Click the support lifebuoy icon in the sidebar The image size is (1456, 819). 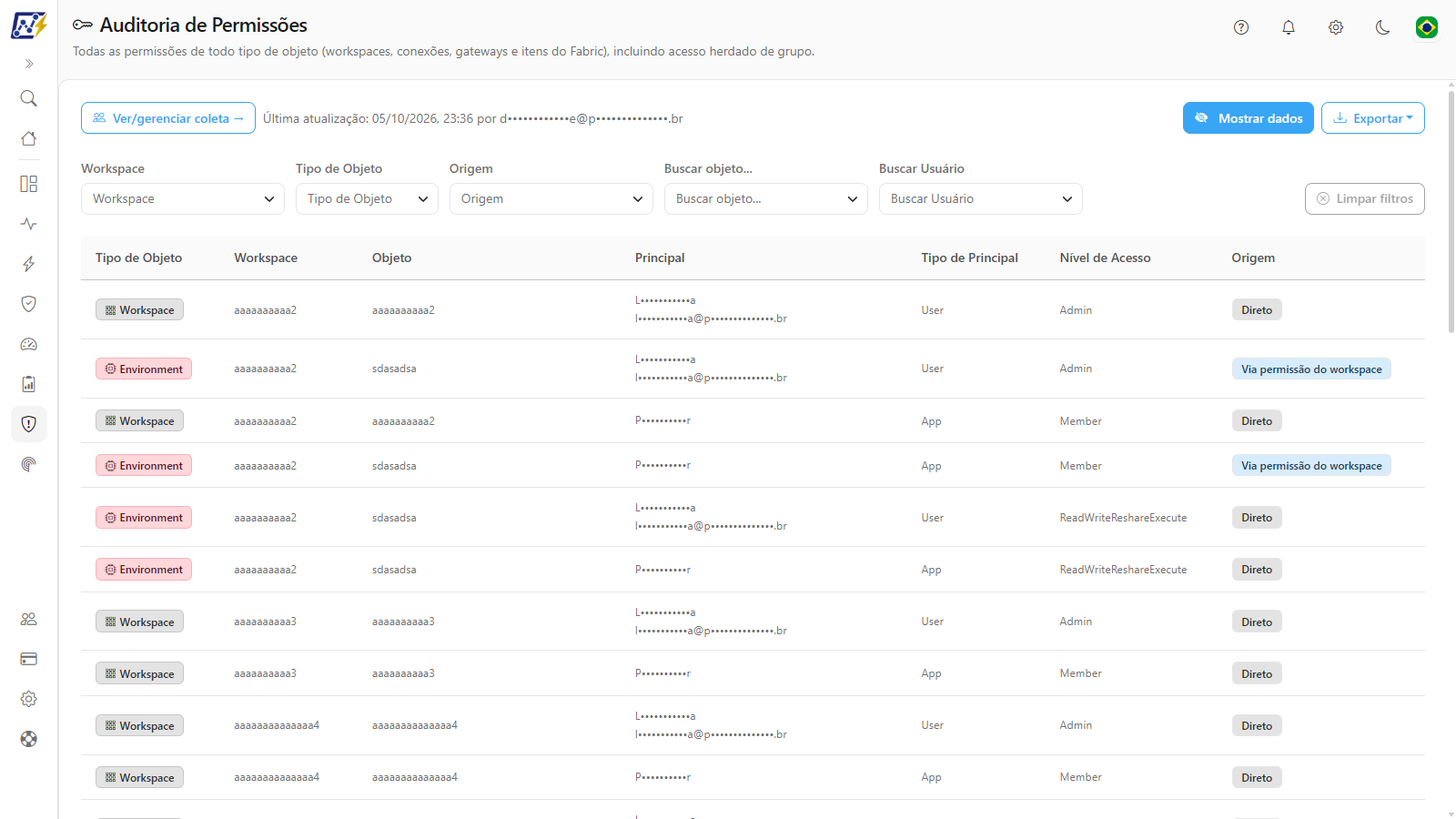(29, 739)
